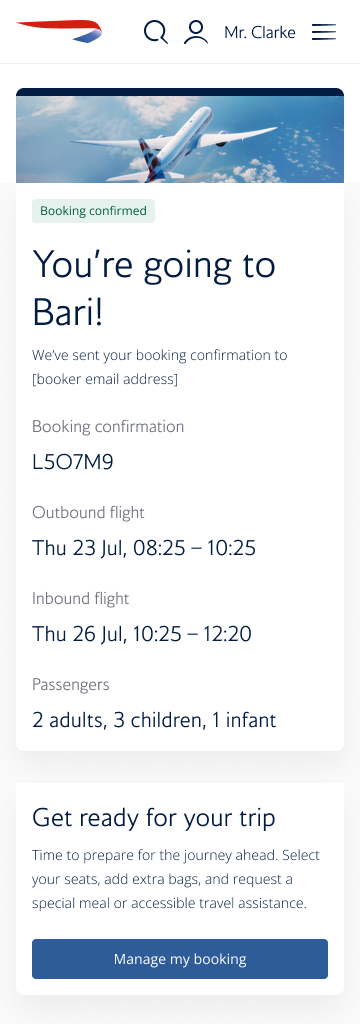360x1024 pixels.
Task: Click the Outbound flight label
Action: tap(88, 513)
